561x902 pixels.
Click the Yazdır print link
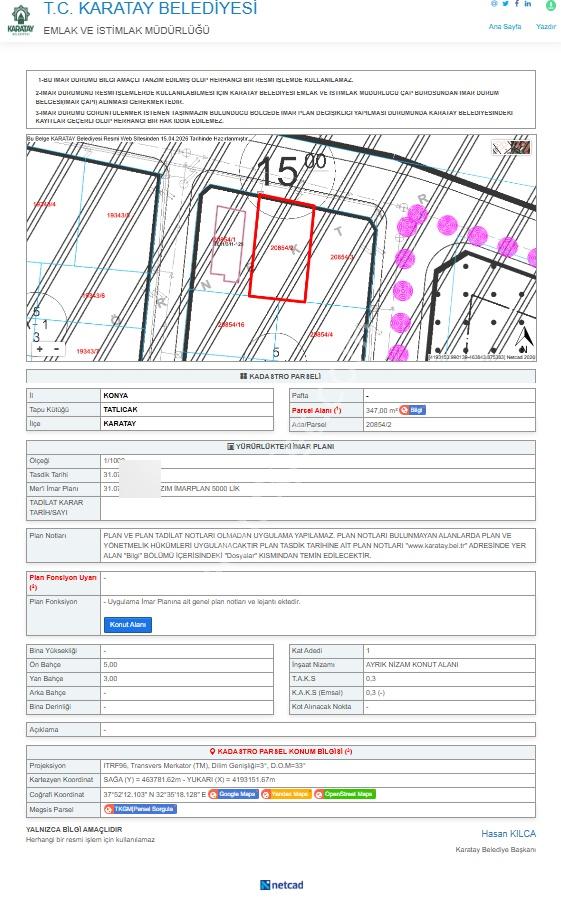click(x=546, y=26)
